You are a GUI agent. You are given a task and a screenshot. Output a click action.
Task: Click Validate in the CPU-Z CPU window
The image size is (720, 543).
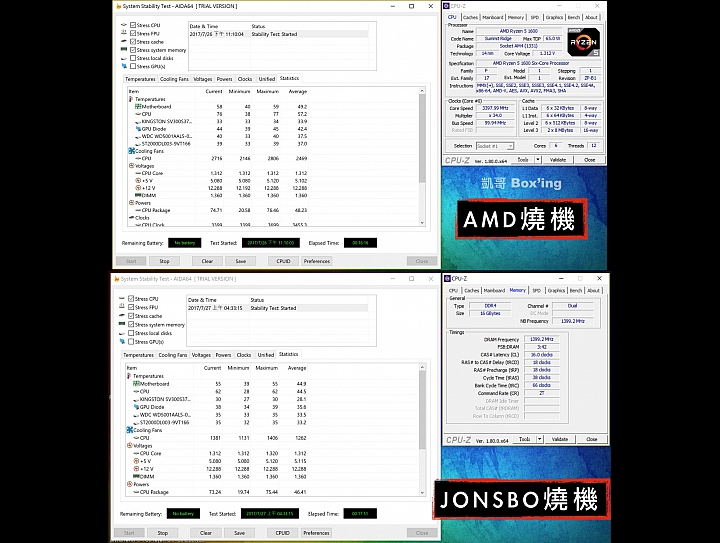coord(558,160)
